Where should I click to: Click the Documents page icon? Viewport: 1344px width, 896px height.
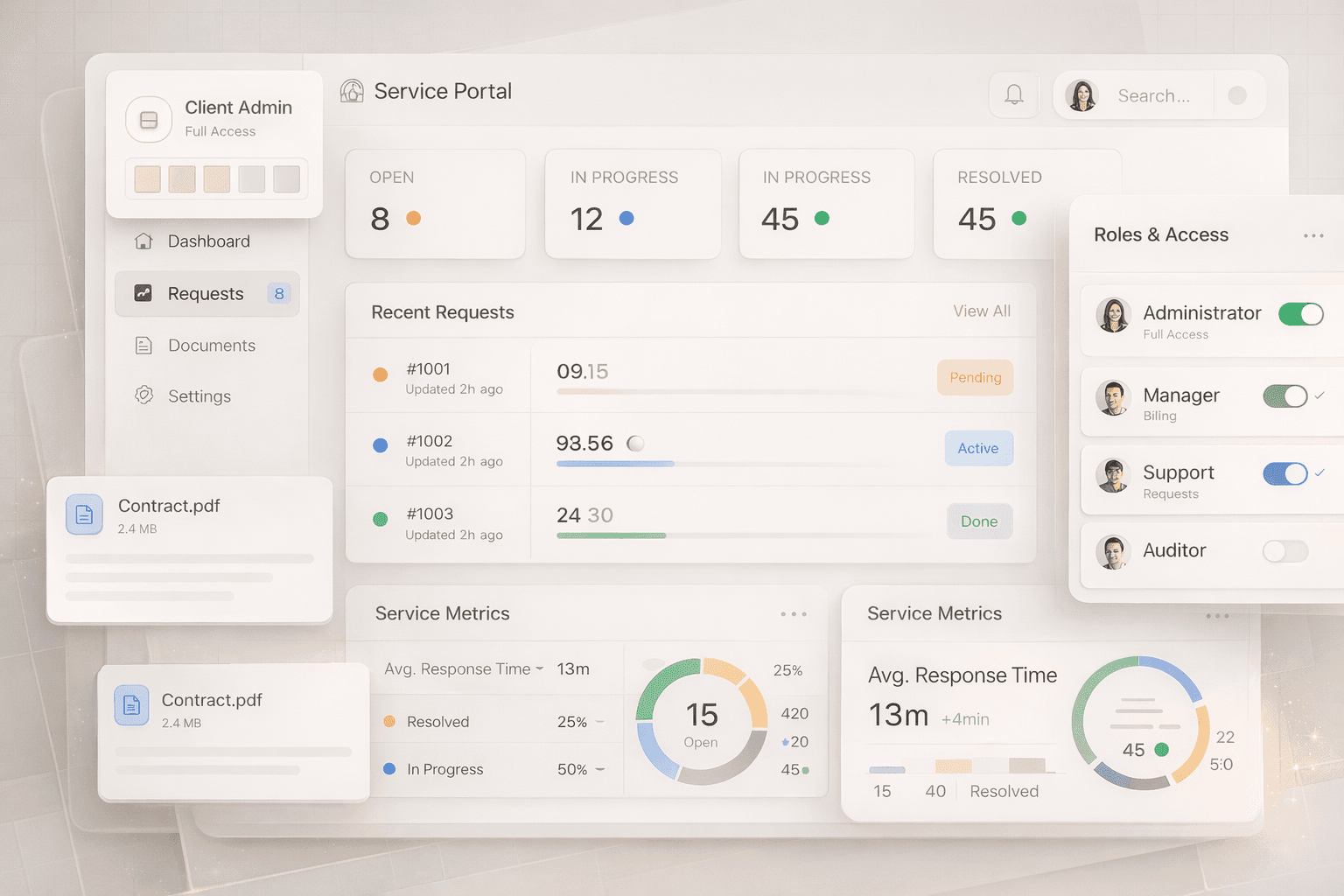(x=143, y=345)
